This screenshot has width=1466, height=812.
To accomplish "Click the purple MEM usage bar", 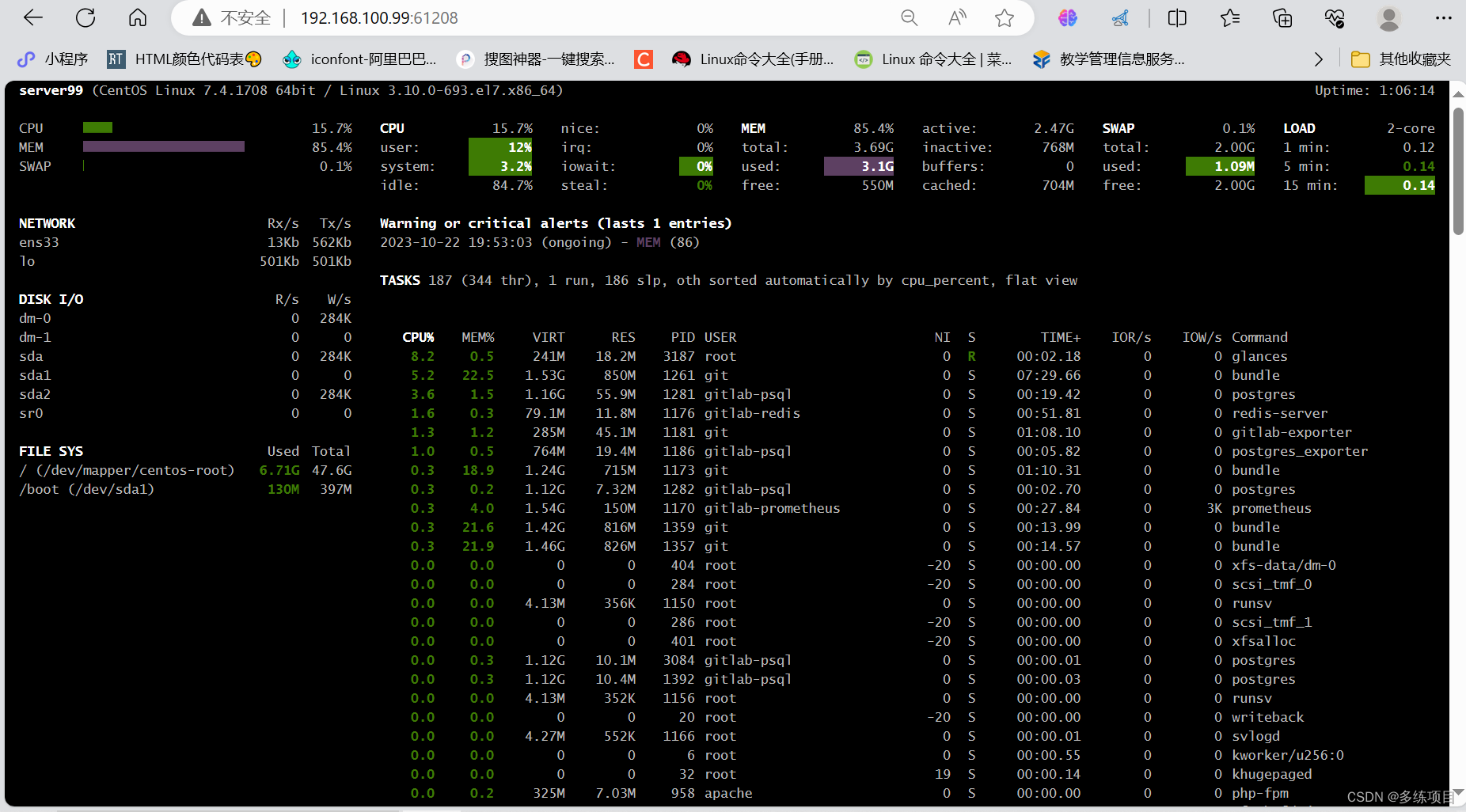I will point(164,146).
